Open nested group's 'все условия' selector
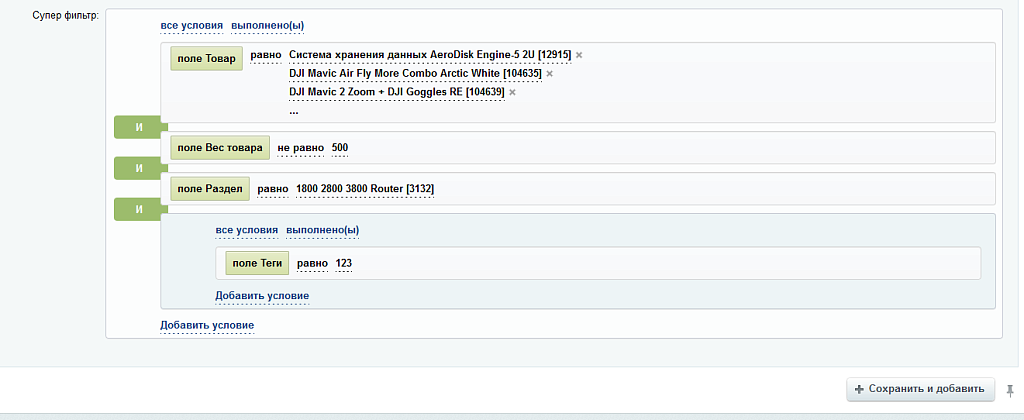This screenshot has height=420, width=1024. 246,230
